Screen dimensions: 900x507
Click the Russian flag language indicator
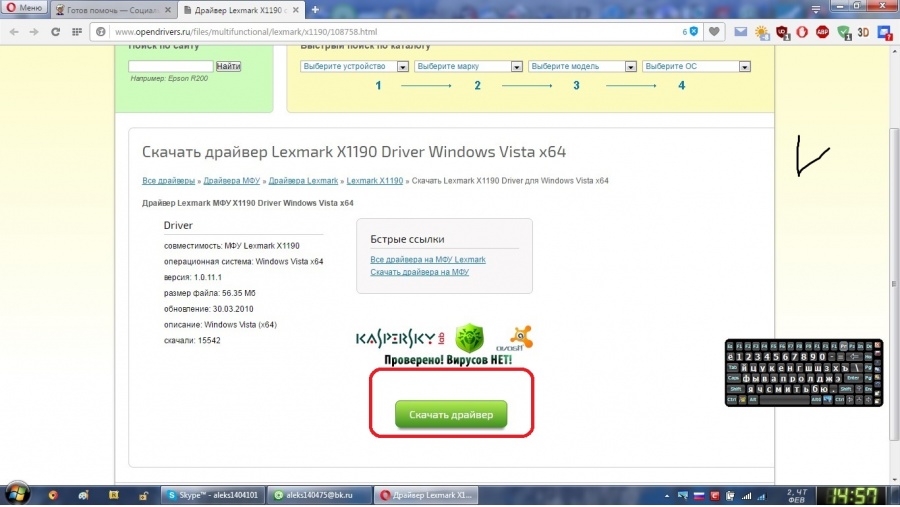click(699, 496)
